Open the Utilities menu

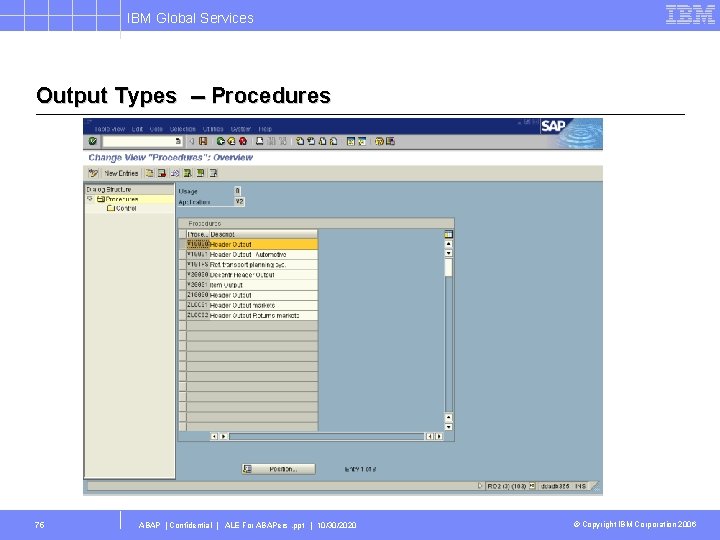click(x=213, y=129)
